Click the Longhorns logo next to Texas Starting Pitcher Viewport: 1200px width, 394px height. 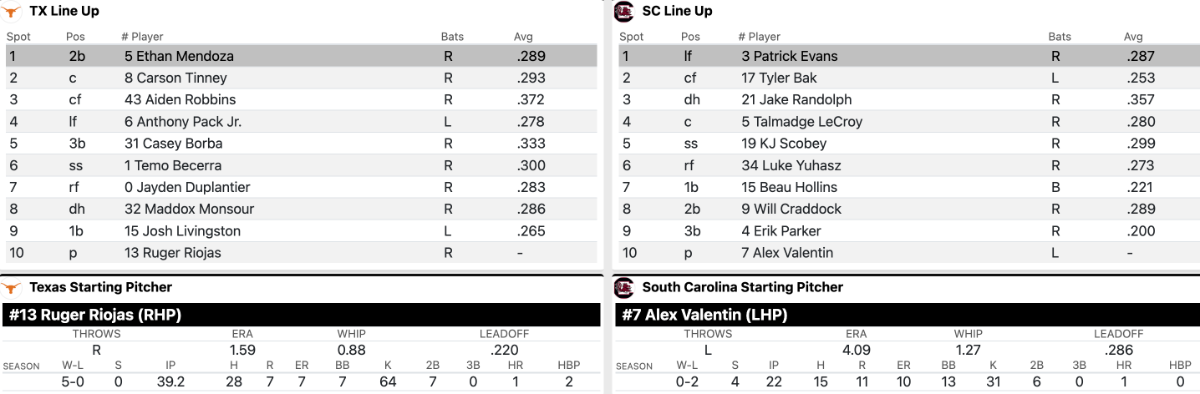13,287
